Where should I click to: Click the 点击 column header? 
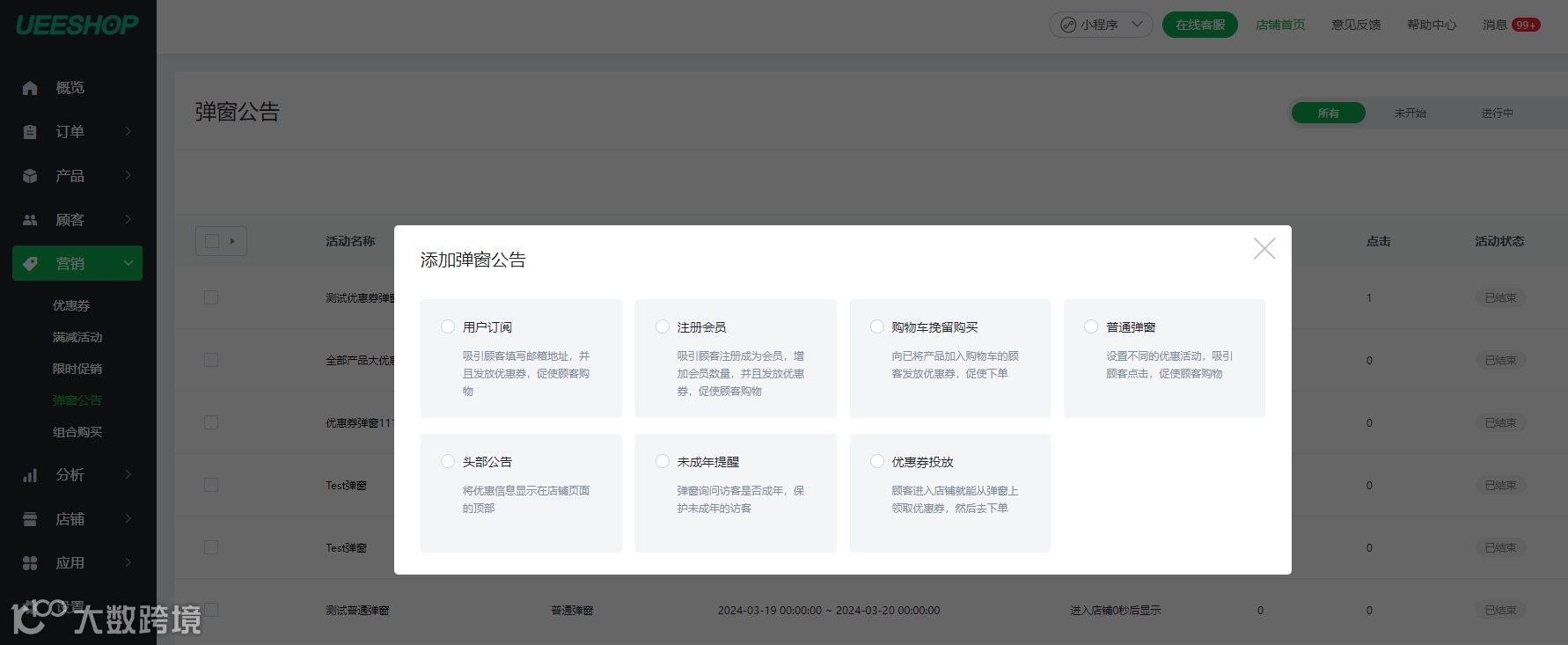(1379, 241)
